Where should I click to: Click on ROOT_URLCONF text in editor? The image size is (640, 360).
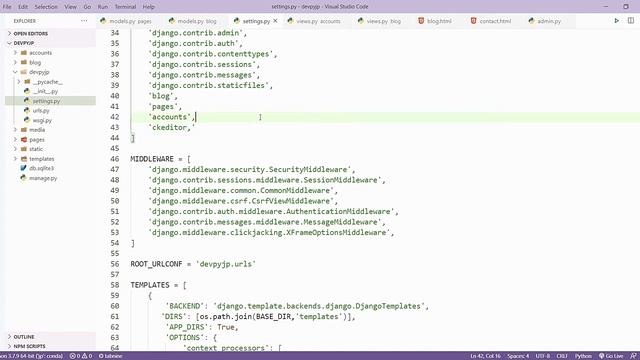pyautogui.click(x=156, y=264)
